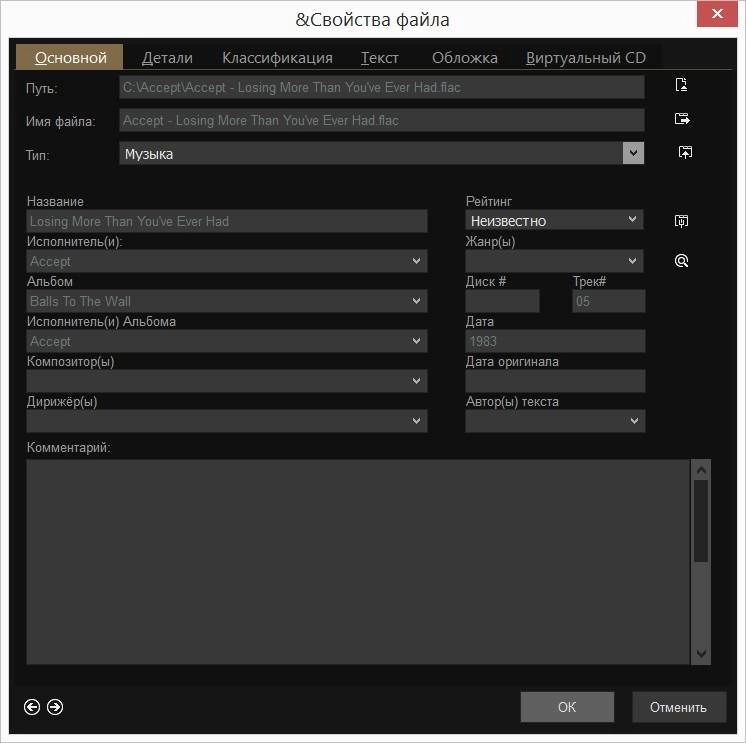The width and height of the screenshot is (746, 743).
Task: Expand the Исполнитель(и) dropdown arrow
Action: [x=416, y=261]
